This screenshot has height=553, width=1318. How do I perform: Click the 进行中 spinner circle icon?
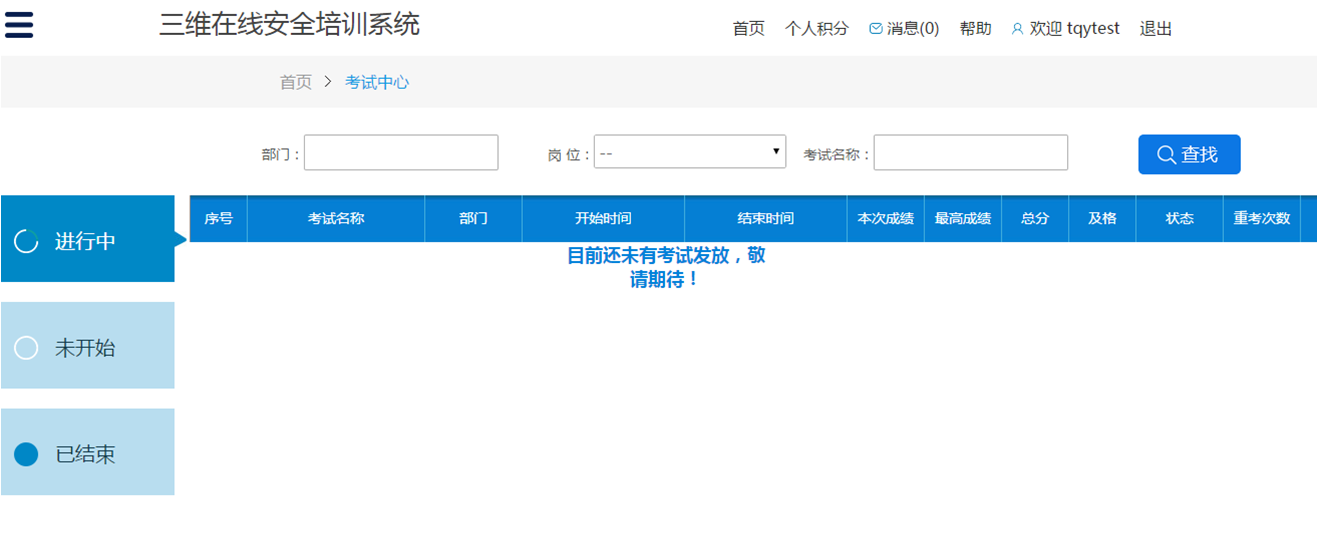pos(26,241)
